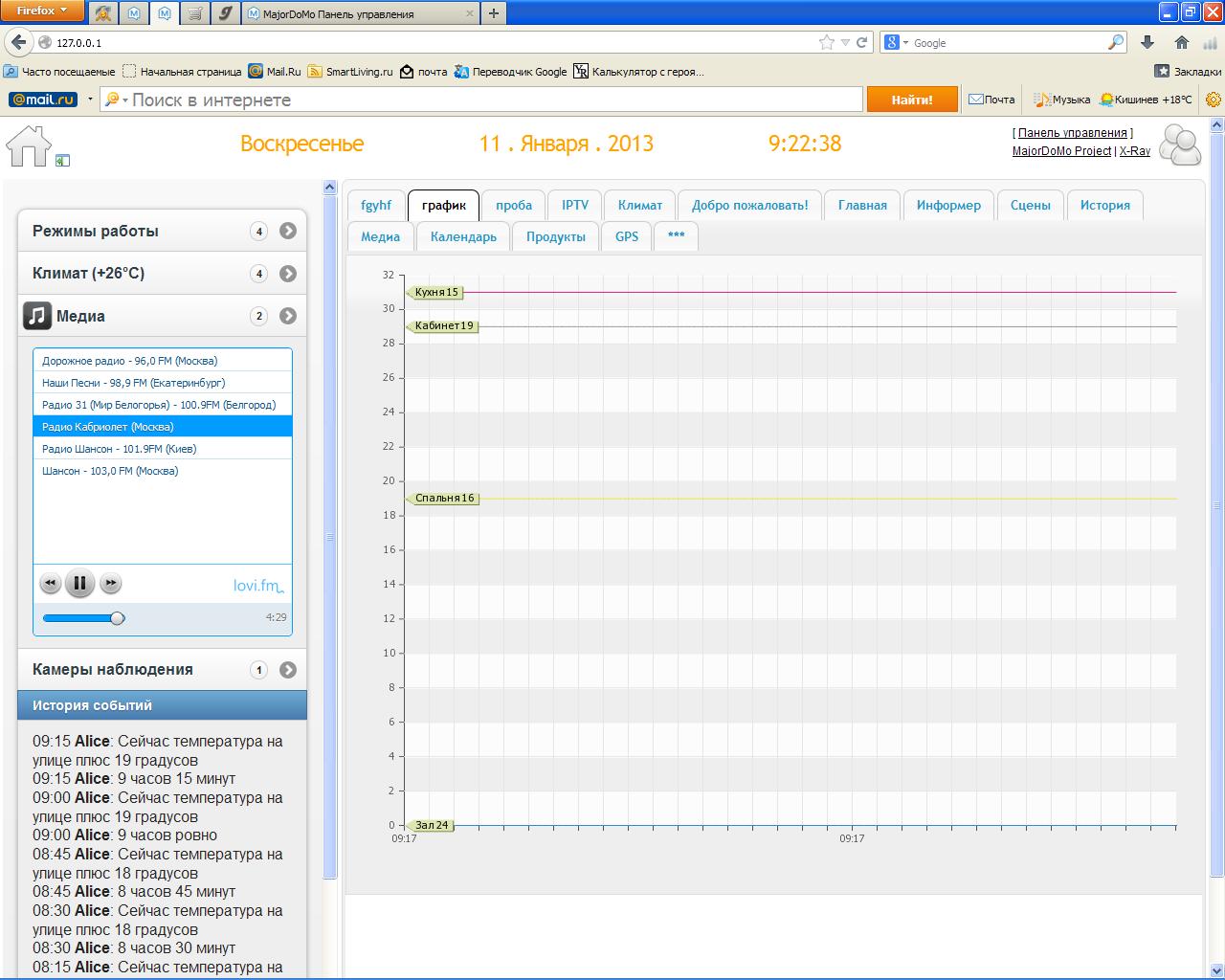
Task: Skip to the next radio station
Action: tap(111, 583)
